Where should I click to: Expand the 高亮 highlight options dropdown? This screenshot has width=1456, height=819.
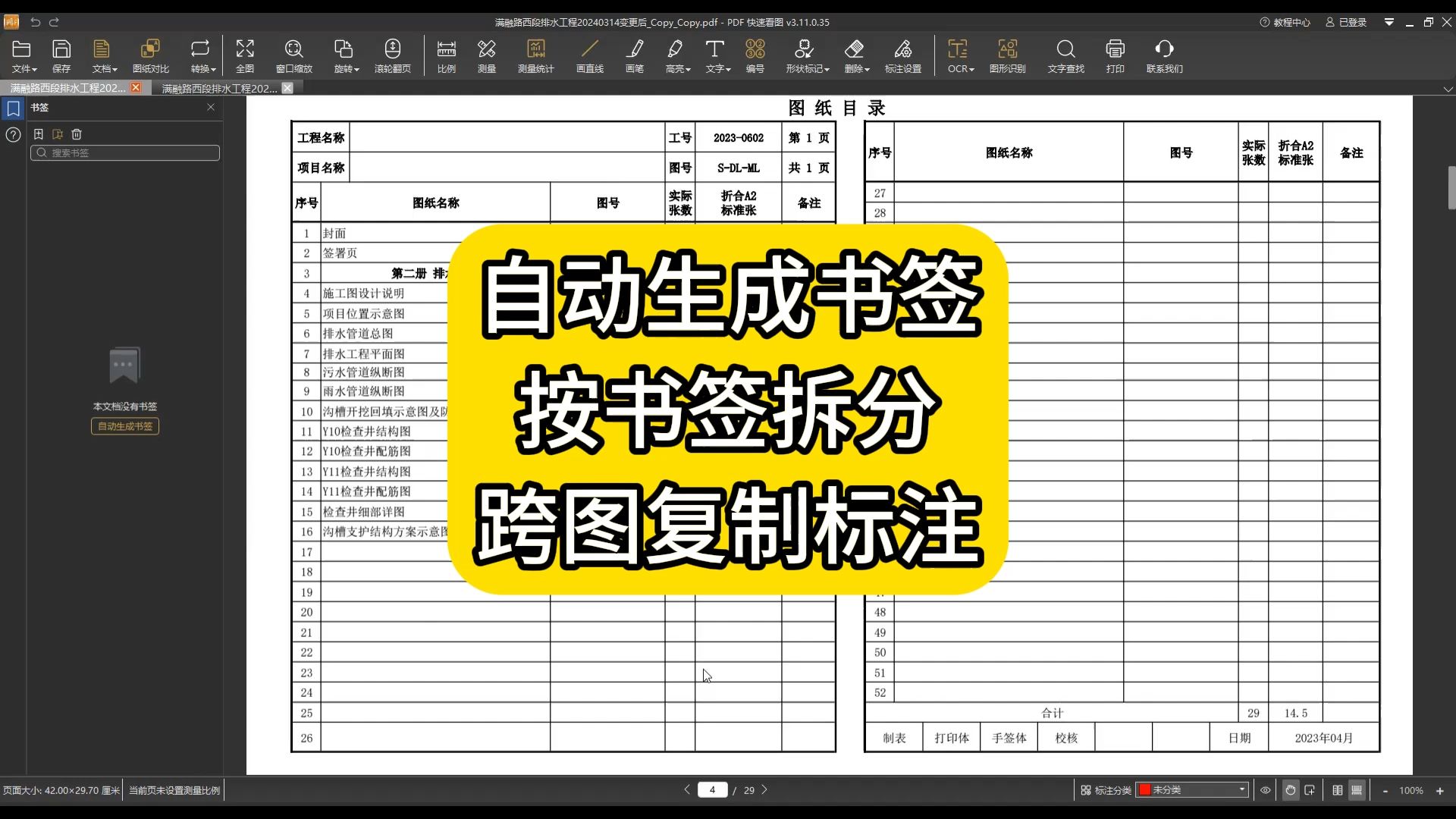(690, 68)
